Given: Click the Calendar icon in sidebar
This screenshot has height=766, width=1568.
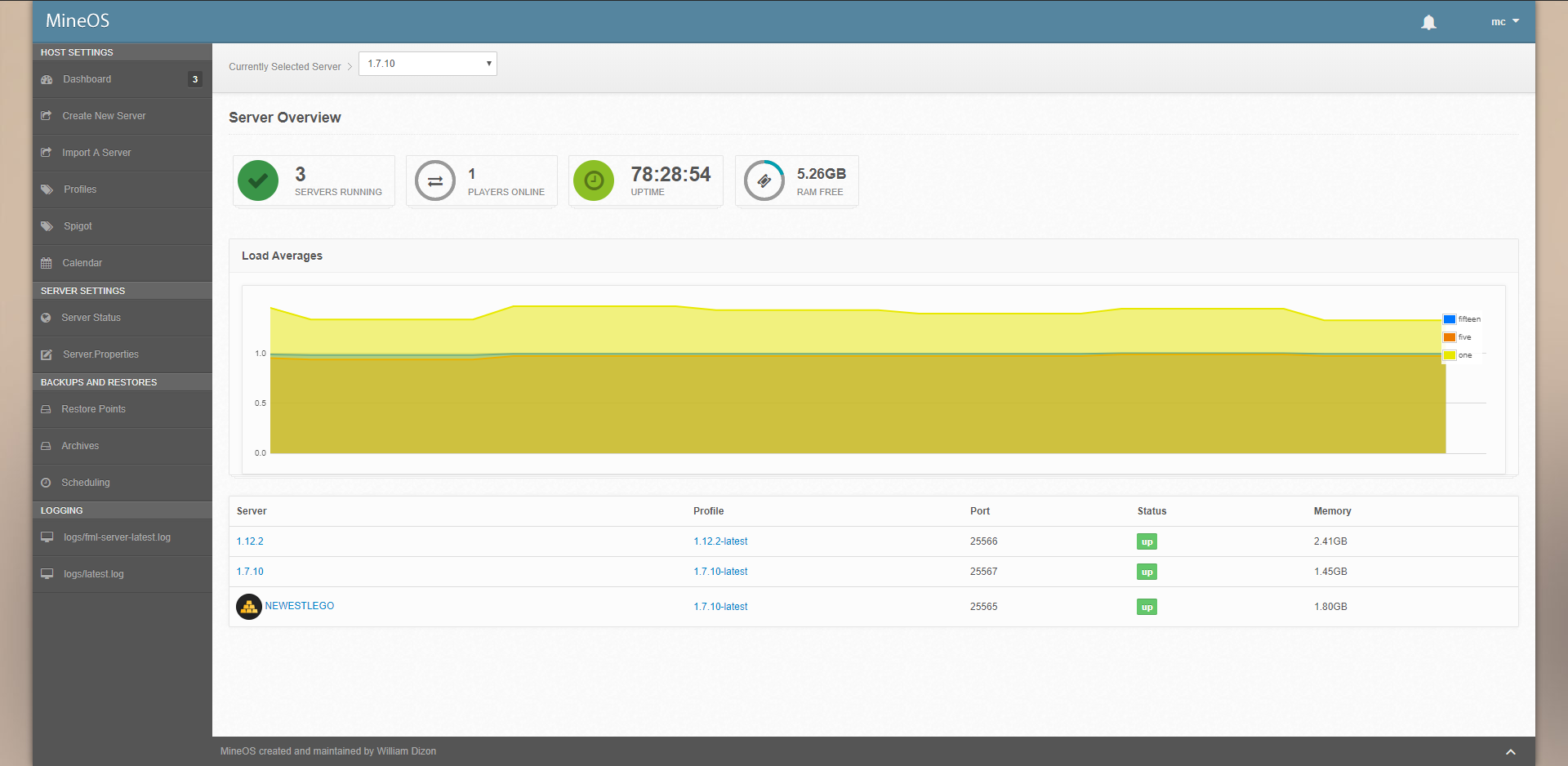Looking at the screenshot, I should 47,263.
